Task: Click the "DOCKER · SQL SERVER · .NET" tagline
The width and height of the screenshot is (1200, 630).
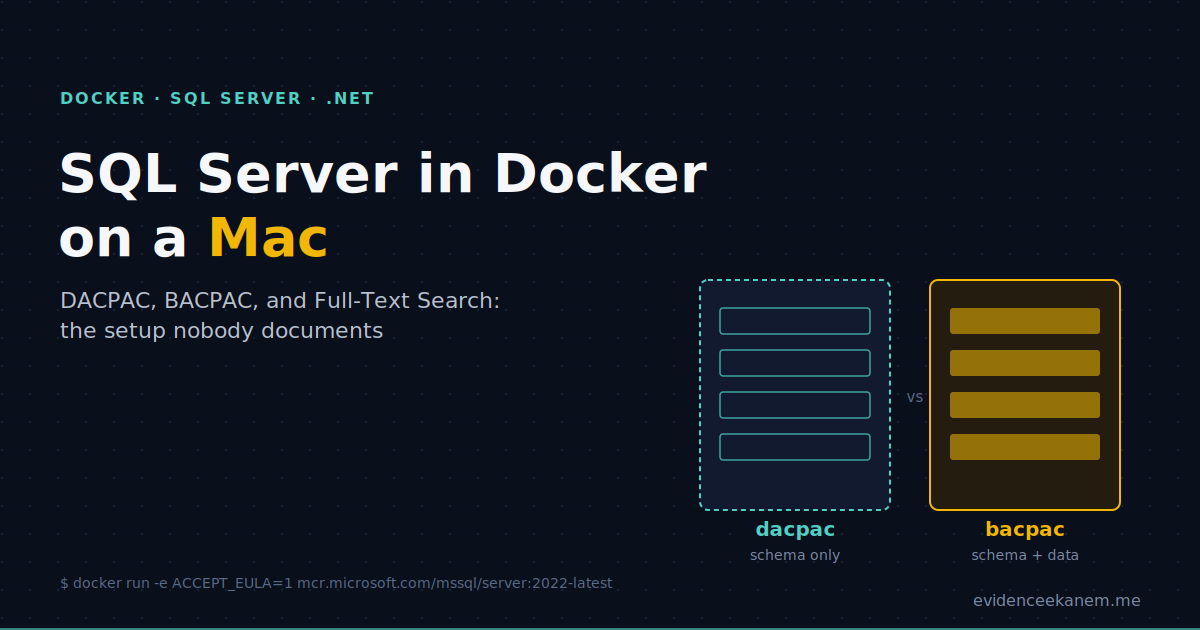Action: (217, 99)
